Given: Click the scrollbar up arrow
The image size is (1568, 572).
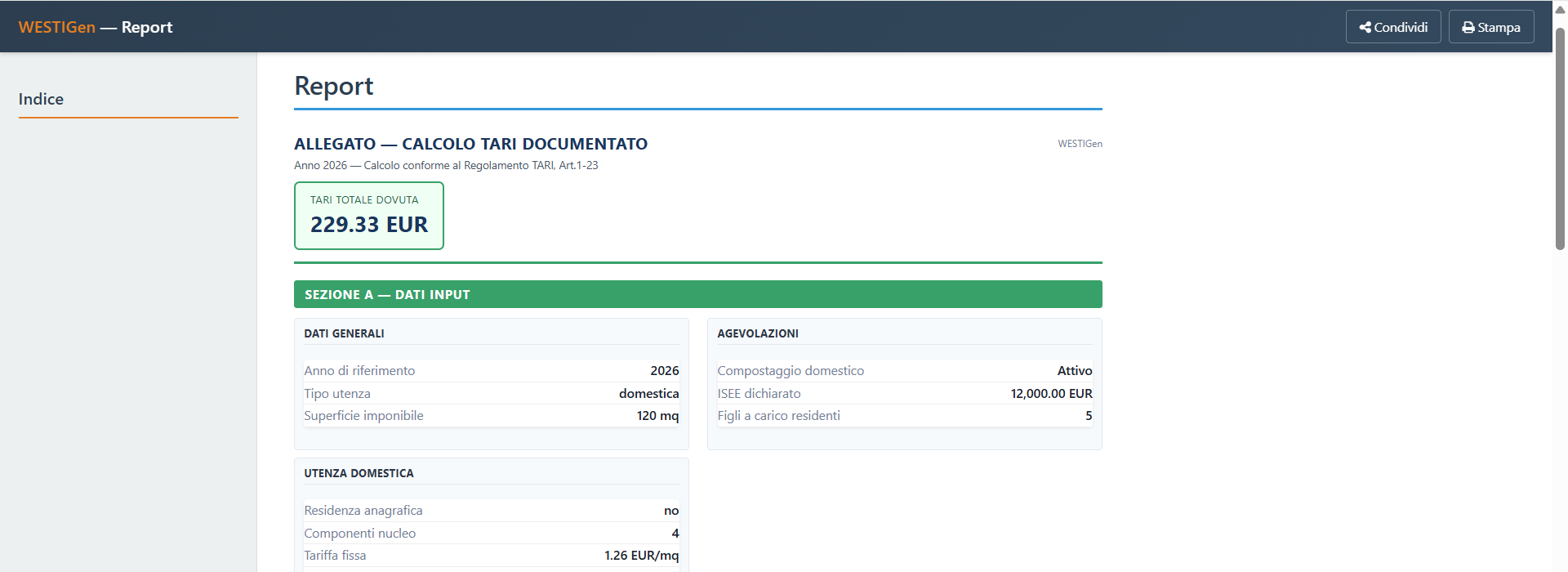Looking at the screenshot, I should tap(1560, 10).
